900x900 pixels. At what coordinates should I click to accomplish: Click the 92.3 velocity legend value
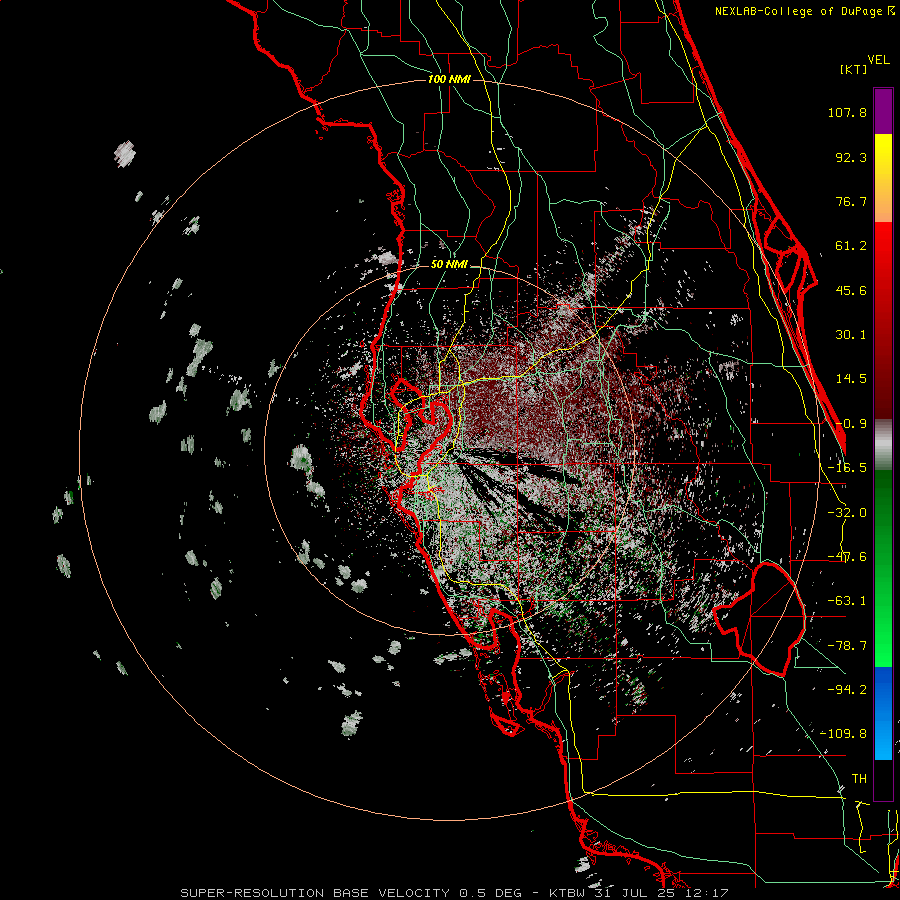pyautogui.click(x=851, y=157)
